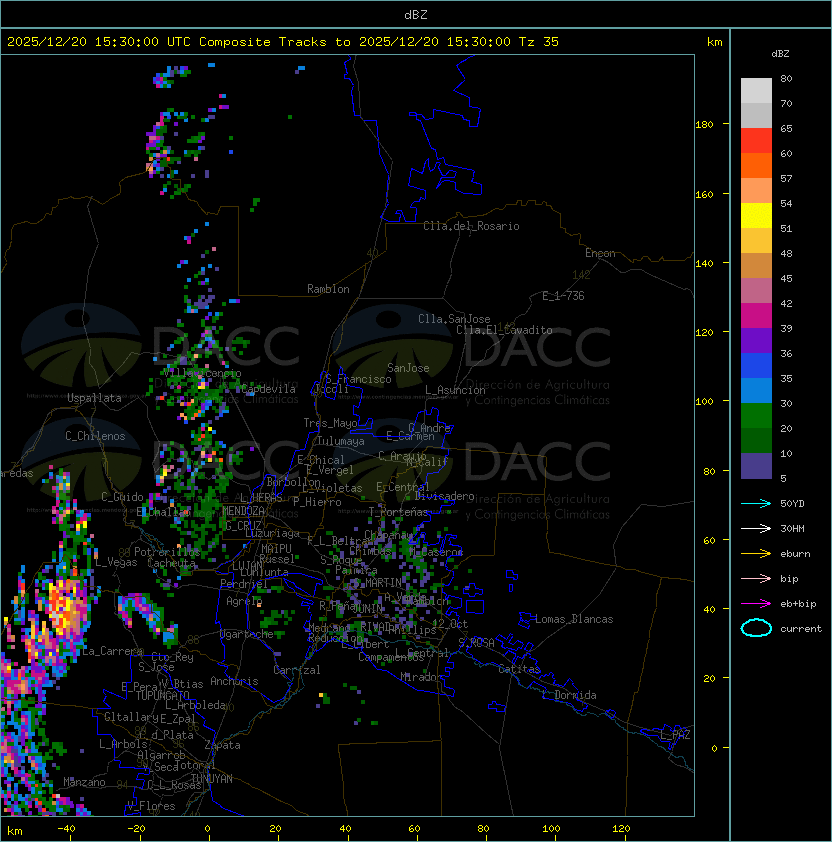Click the 'V_Flores' map label
The height and width of the screenshot is (842, 832).
151,806
